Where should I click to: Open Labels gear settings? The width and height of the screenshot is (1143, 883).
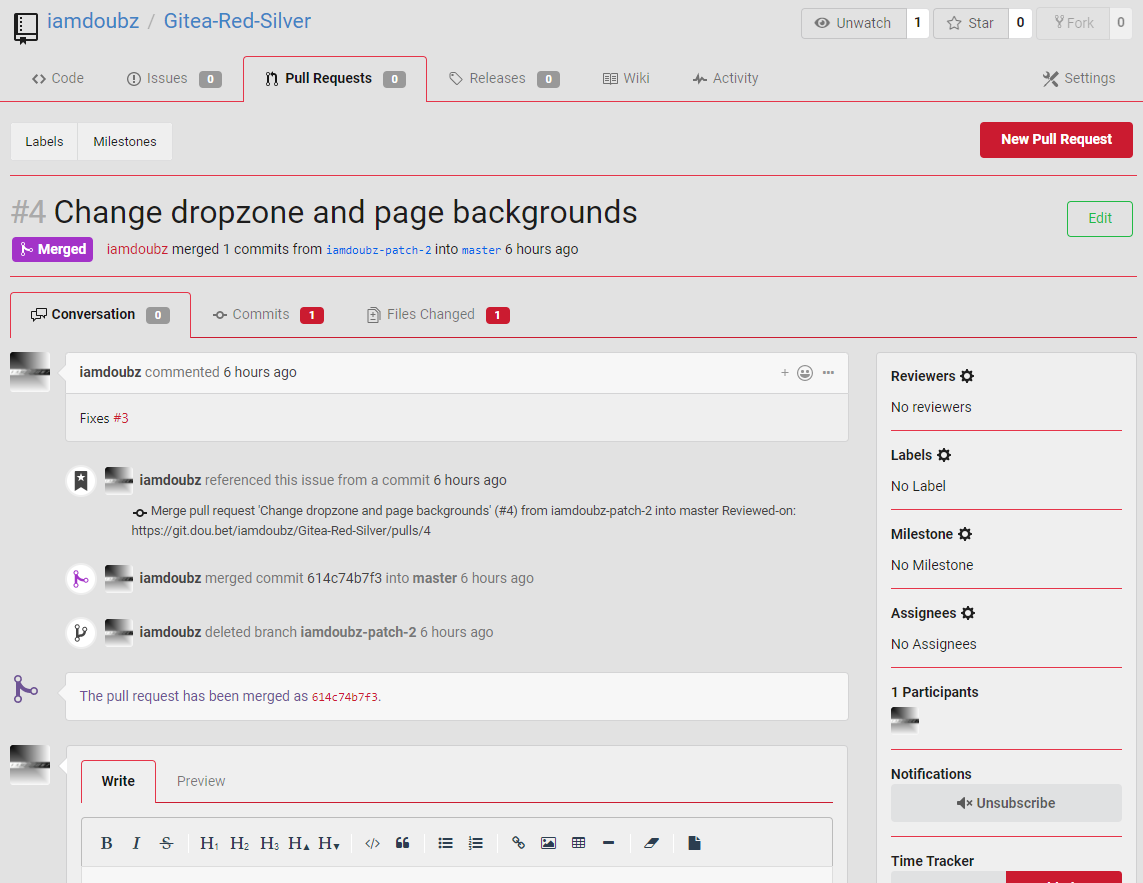point(944,455)
